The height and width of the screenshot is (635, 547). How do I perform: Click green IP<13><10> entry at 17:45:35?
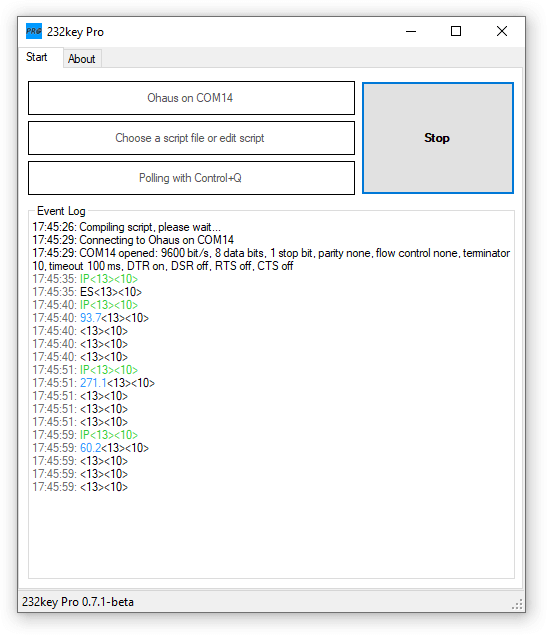tap(109, 279)
